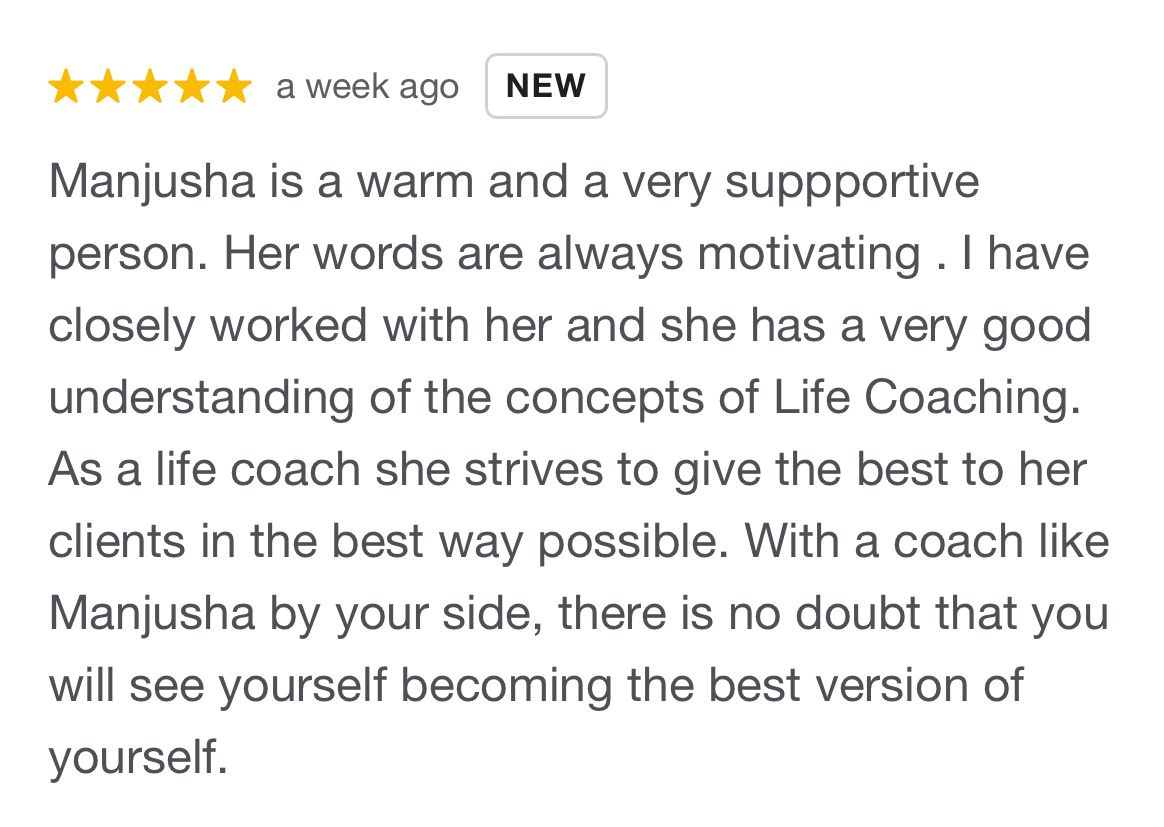This screenshot has width=1164, height=827.
Task: Click the word 'clients' in the review
Action: point(118,541)
